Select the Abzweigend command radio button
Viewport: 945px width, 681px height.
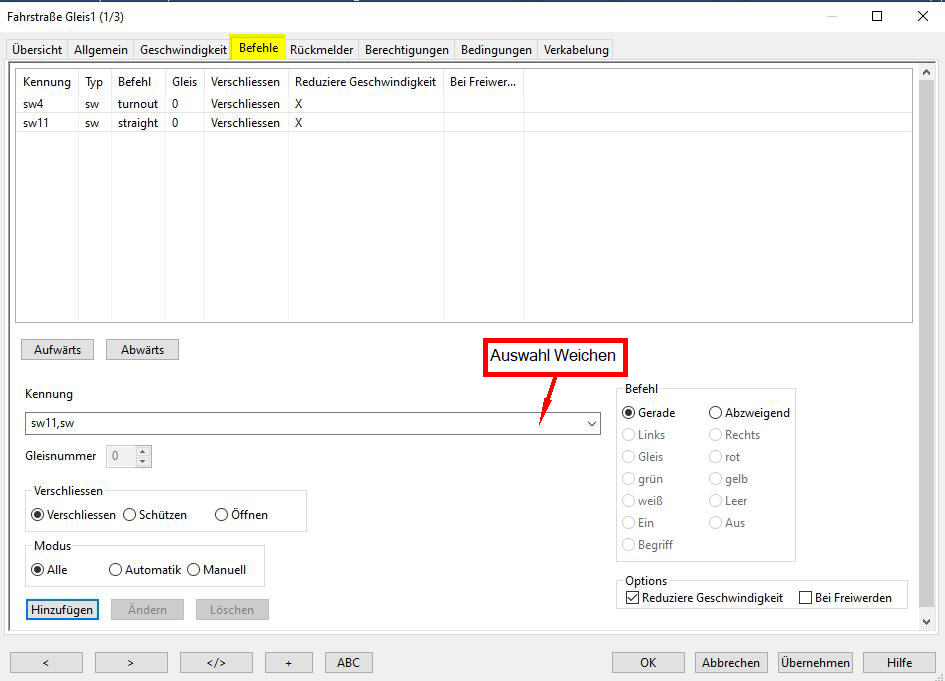coord(716,413)
